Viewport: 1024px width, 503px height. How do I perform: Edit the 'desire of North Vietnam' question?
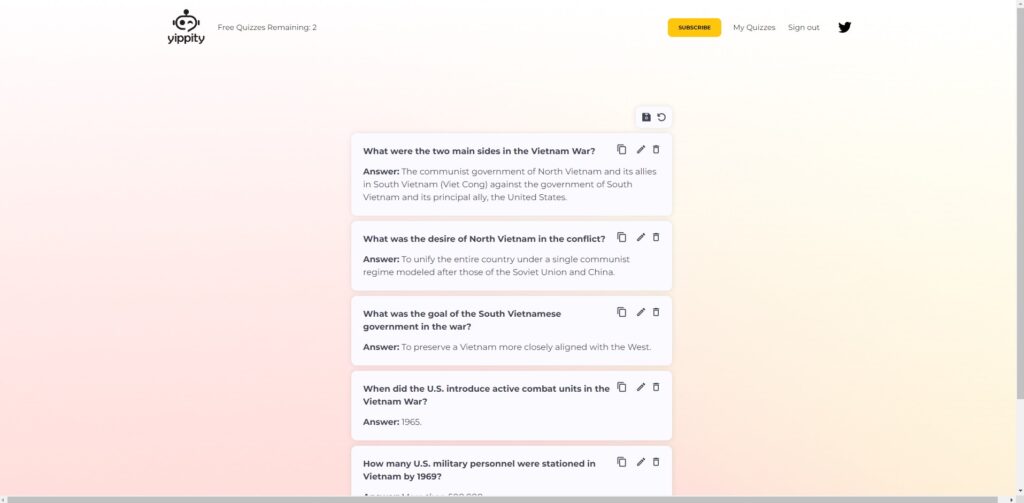tap(641, 237)
